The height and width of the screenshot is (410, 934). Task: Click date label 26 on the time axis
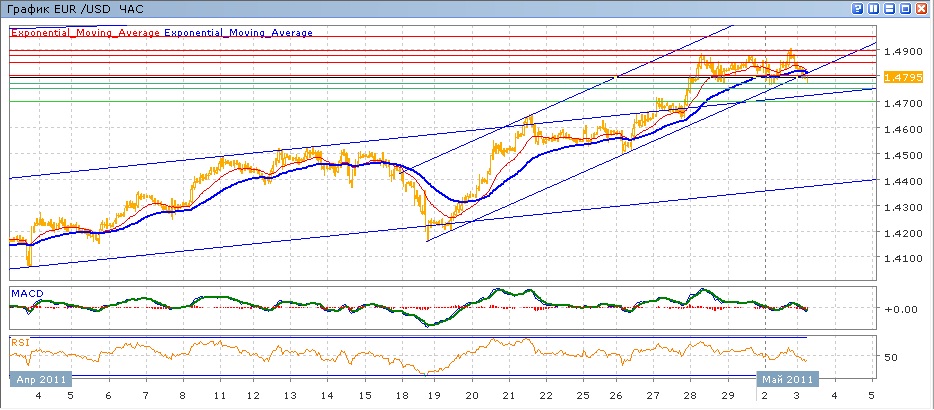(x=618, y=396)
